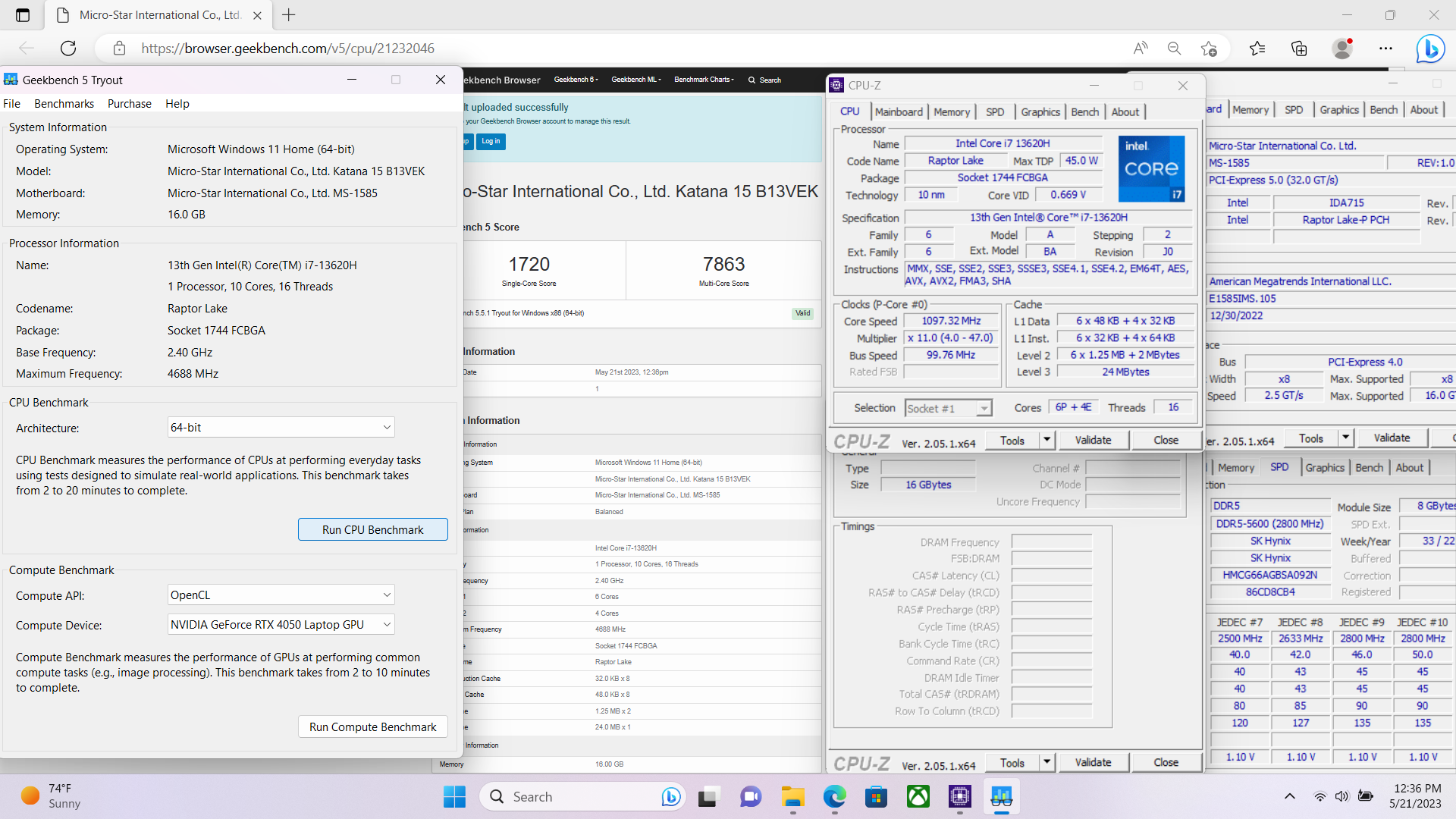Click Log in button on Geekbench page

[x=491, y=141]
